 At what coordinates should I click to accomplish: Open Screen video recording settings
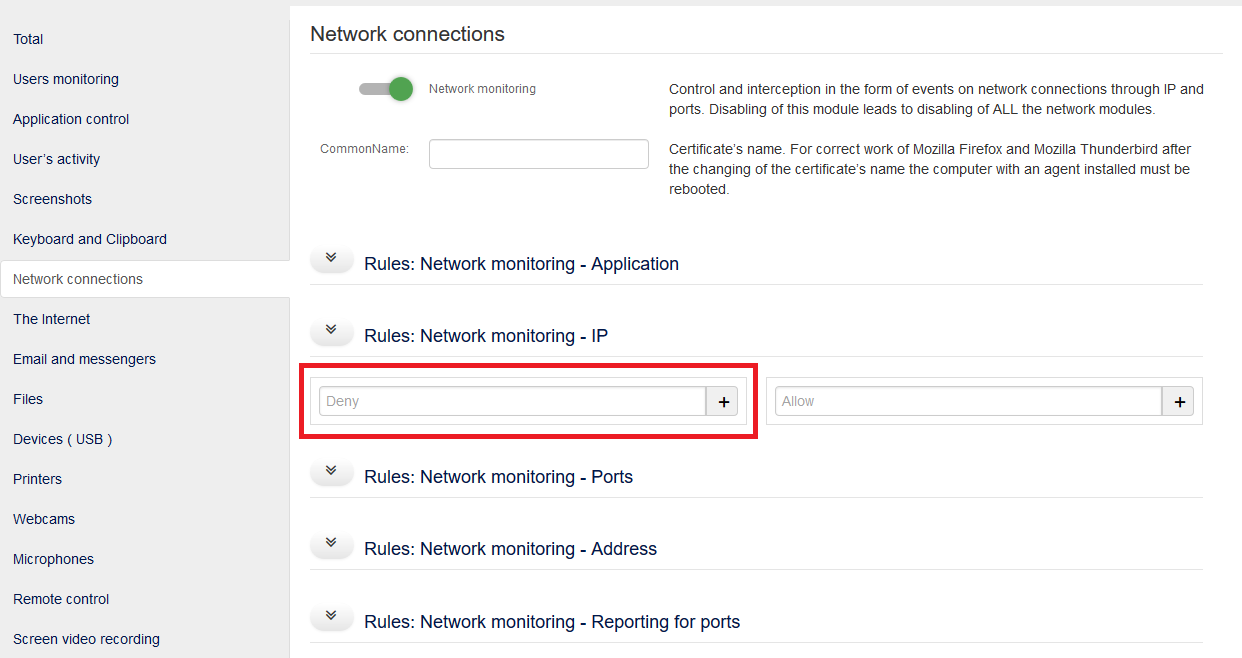[86, 639]
